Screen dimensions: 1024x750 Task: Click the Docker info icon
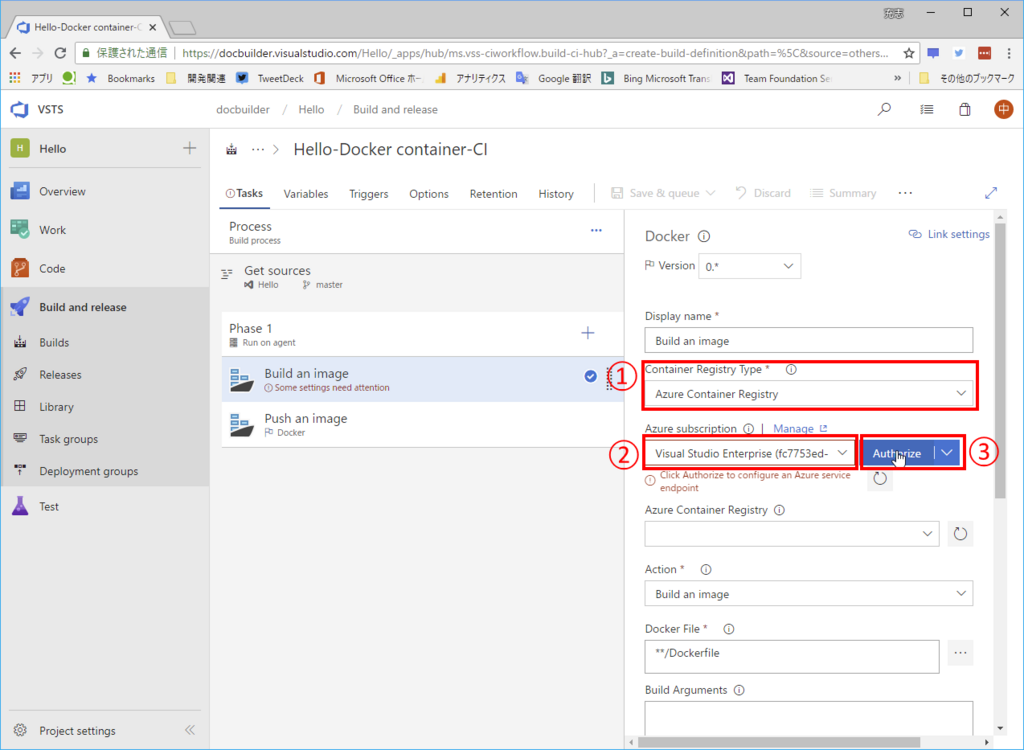click(704, 236)
